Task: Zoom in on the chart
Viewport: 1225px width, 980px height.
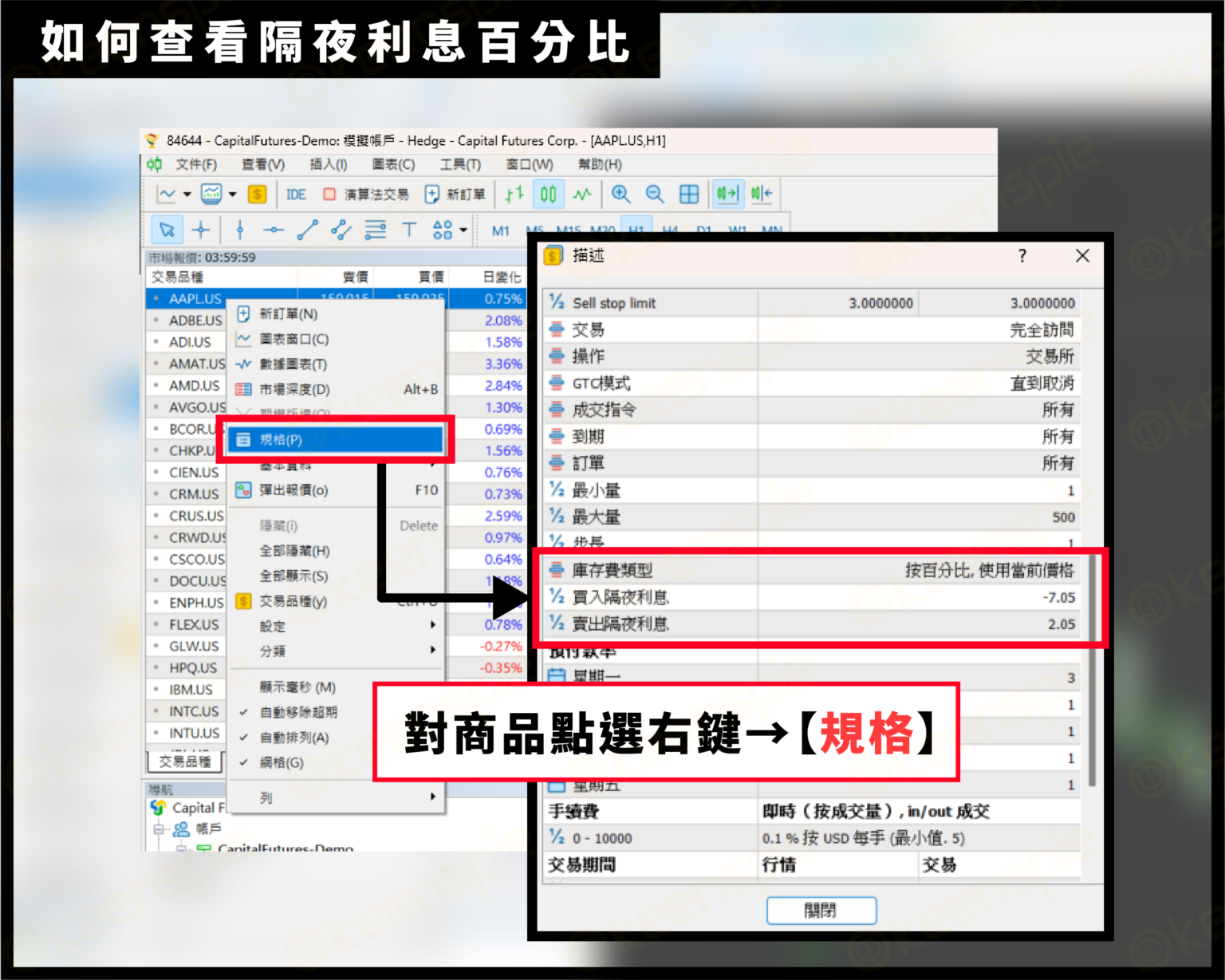Action: (x=620, y=194)
